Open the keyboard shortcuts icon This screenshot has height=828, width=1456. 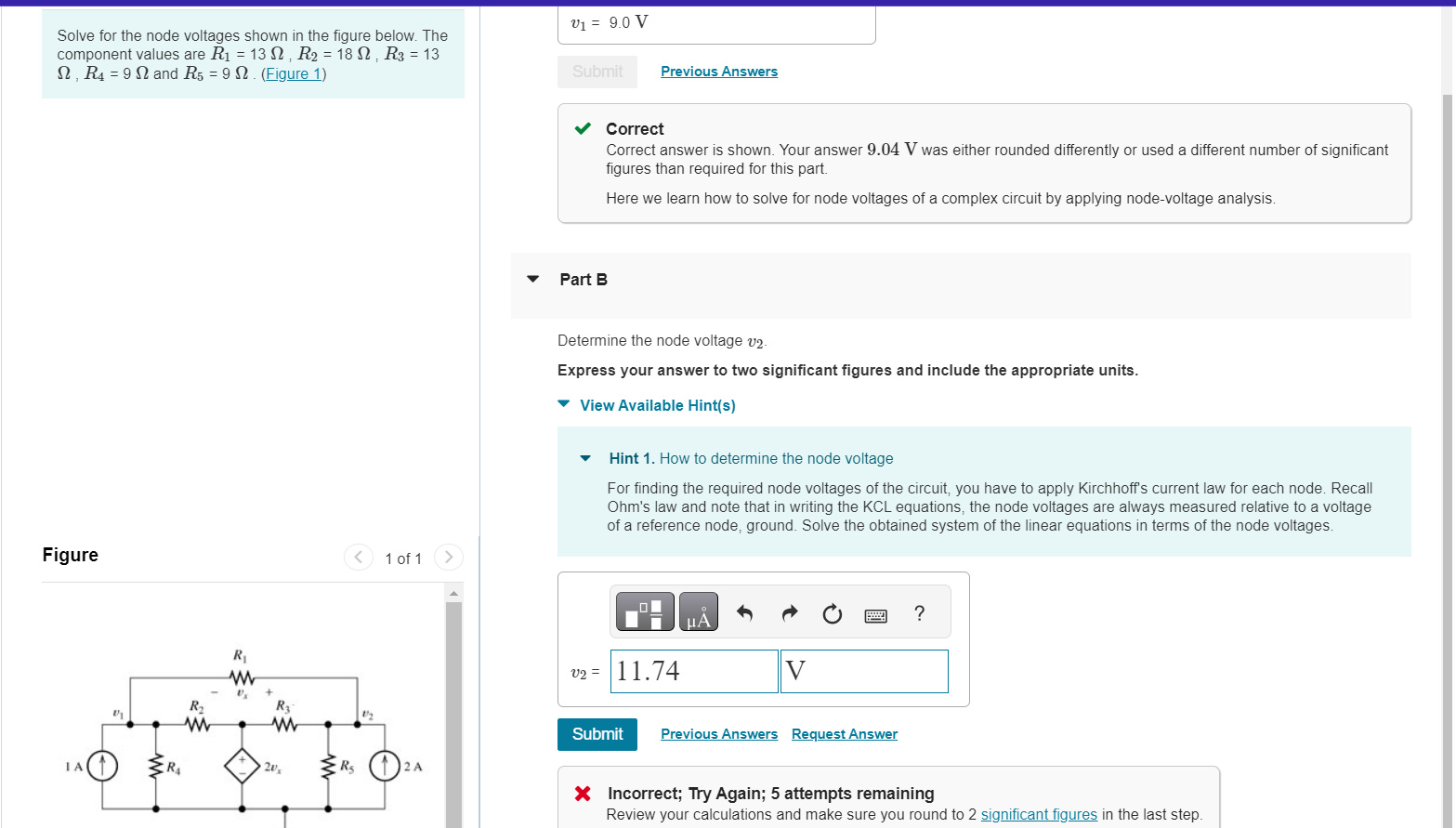coord(874,614)
